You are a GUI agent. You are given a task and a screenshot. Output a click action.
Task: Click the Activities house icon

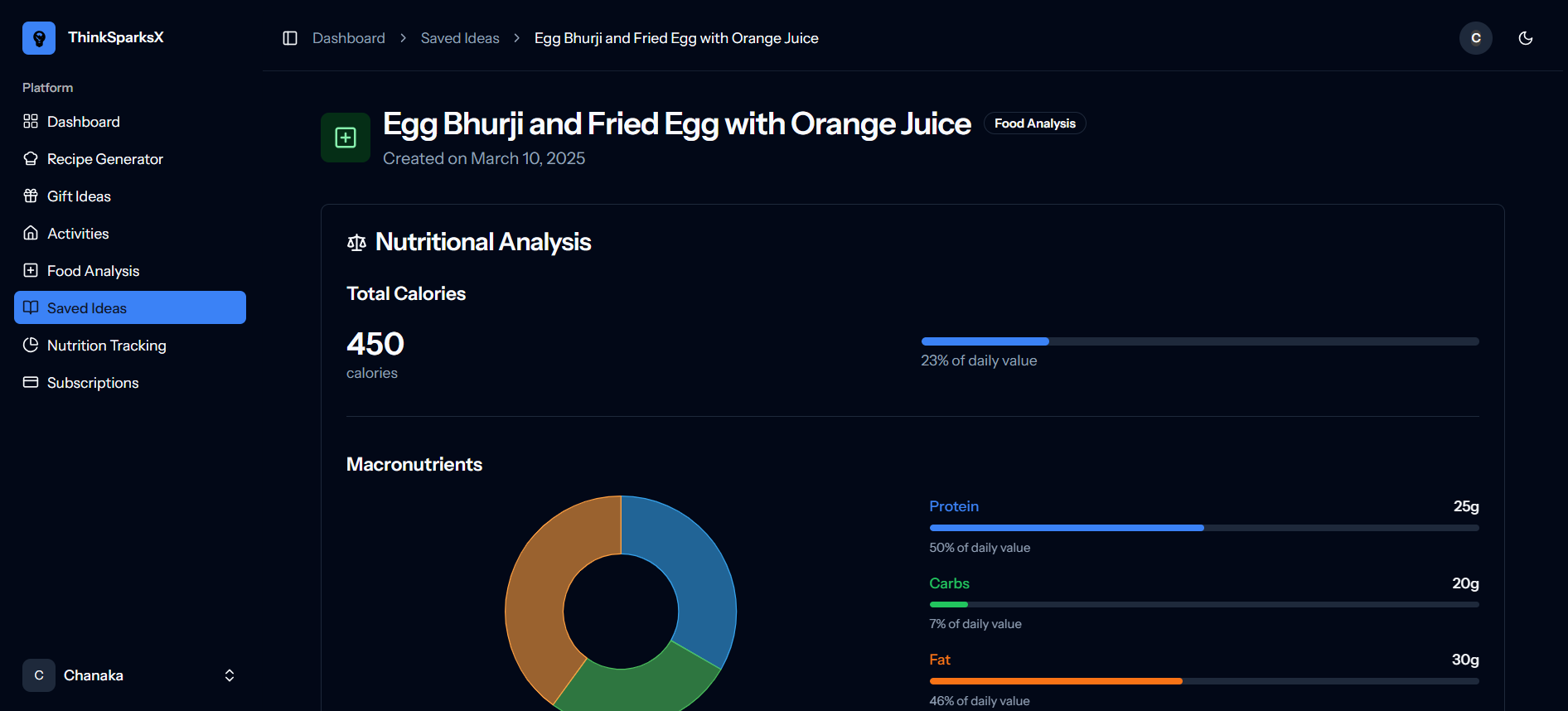pyautogui.click(x=31, y=234)
